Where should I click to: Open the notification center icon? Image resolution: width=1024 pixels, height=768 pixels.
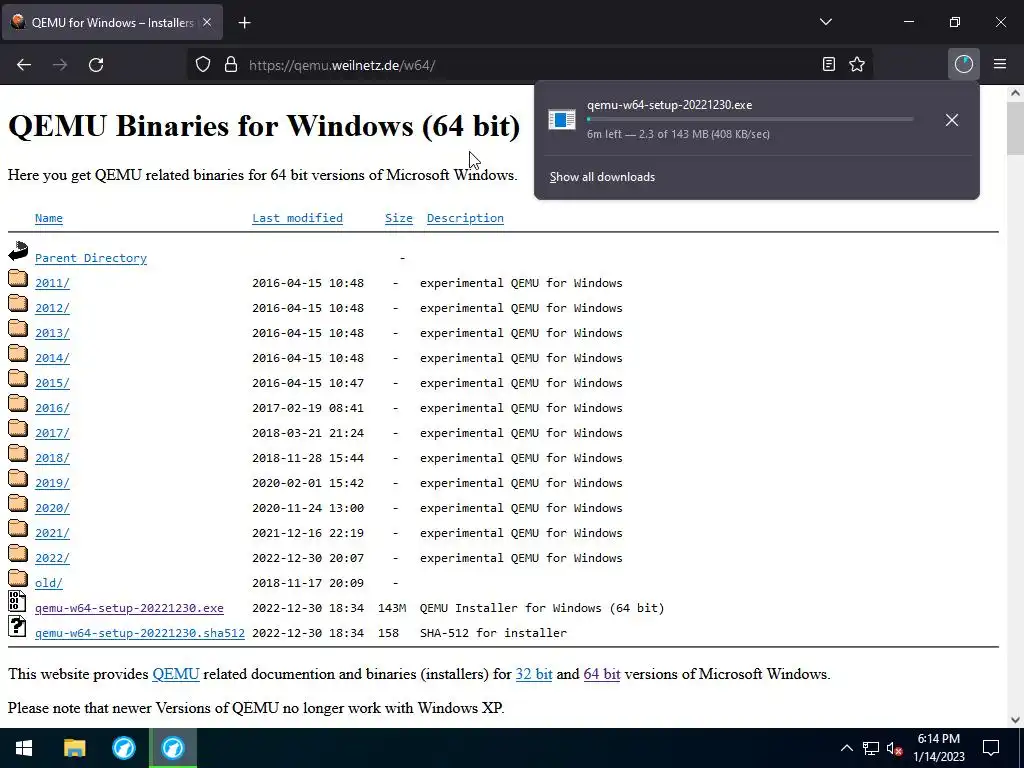(x=991, y=748)
